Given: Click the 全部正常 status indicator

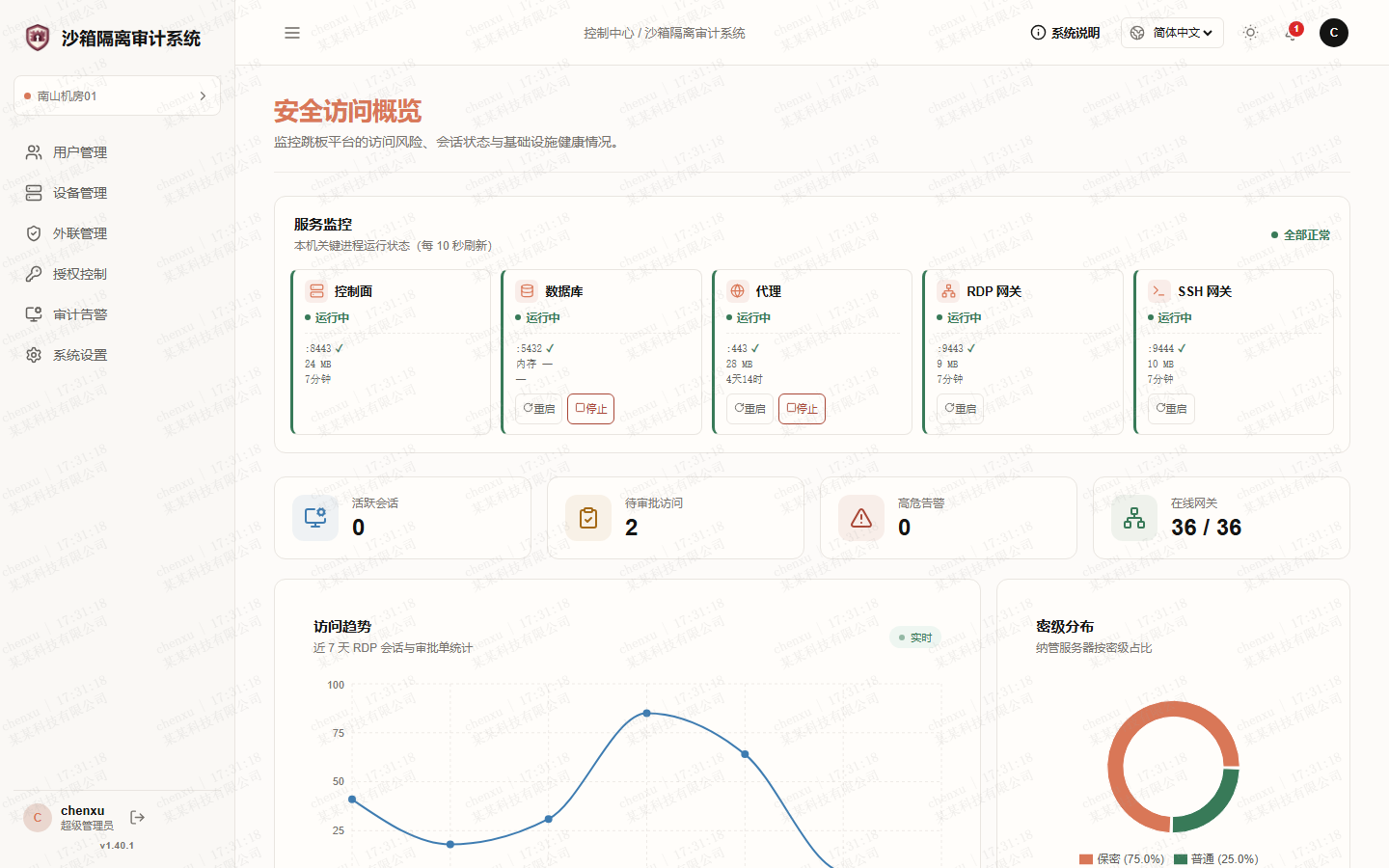Looking at the screenshot, I should click(1300, 235).
